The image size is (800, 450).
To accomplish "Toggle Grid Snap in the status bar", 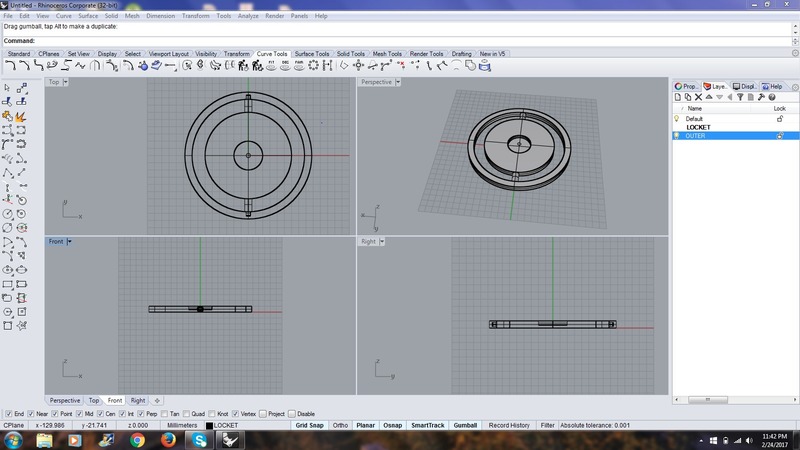I will [x=309, y=425].
